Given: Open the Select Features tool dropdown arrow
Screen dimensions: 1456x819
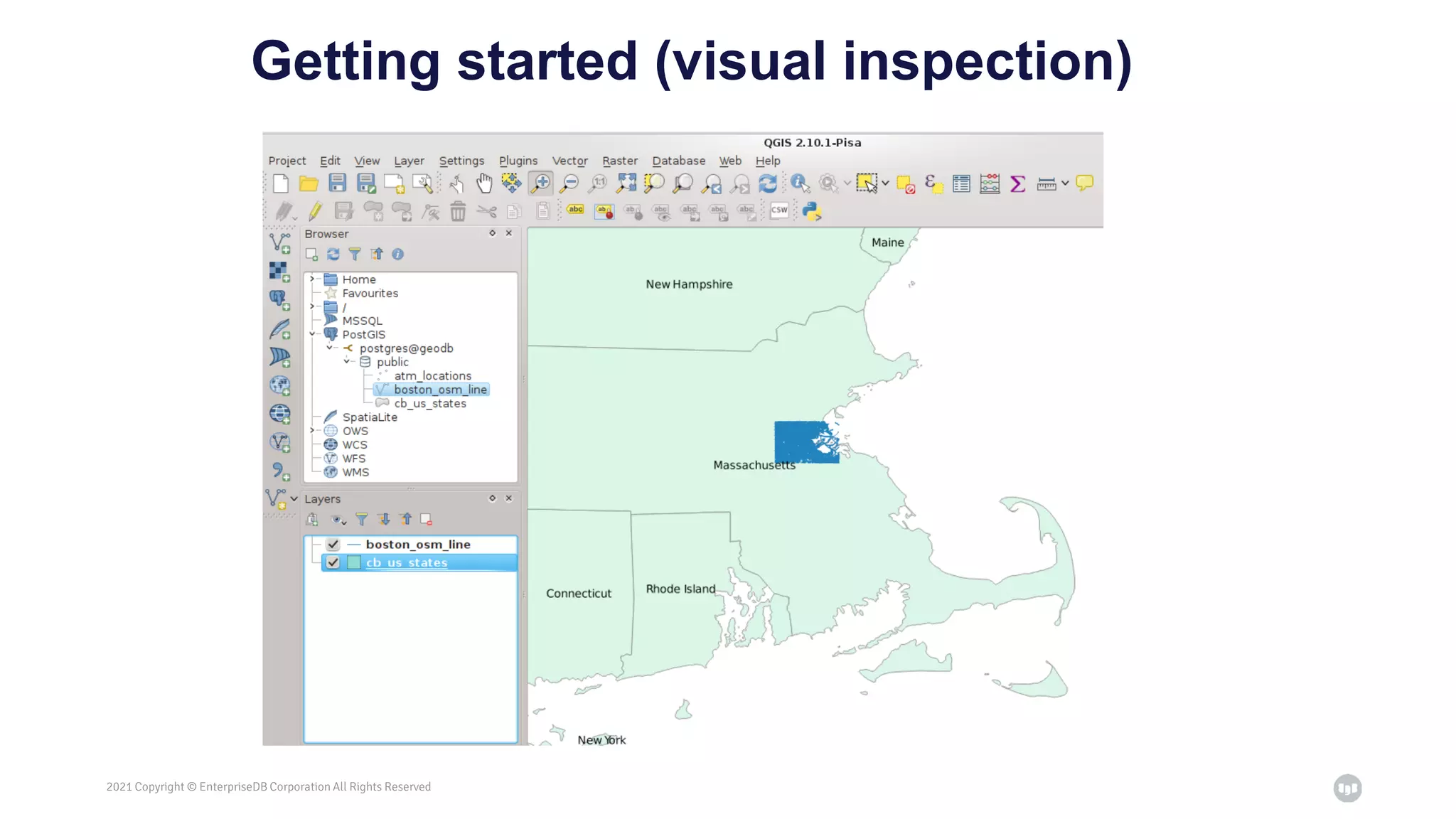Looking at the screenshot, I should pyautogui.click(x=885, y=183).
